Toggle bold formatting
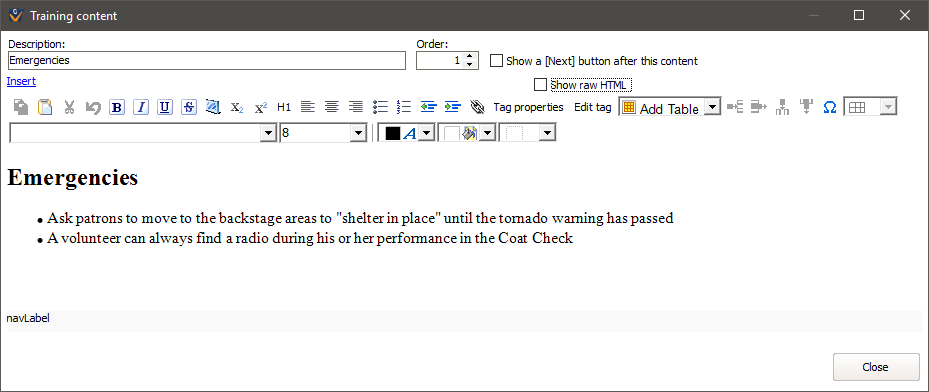This screenshot has height=392, width=929. click(x=117, y=107)
